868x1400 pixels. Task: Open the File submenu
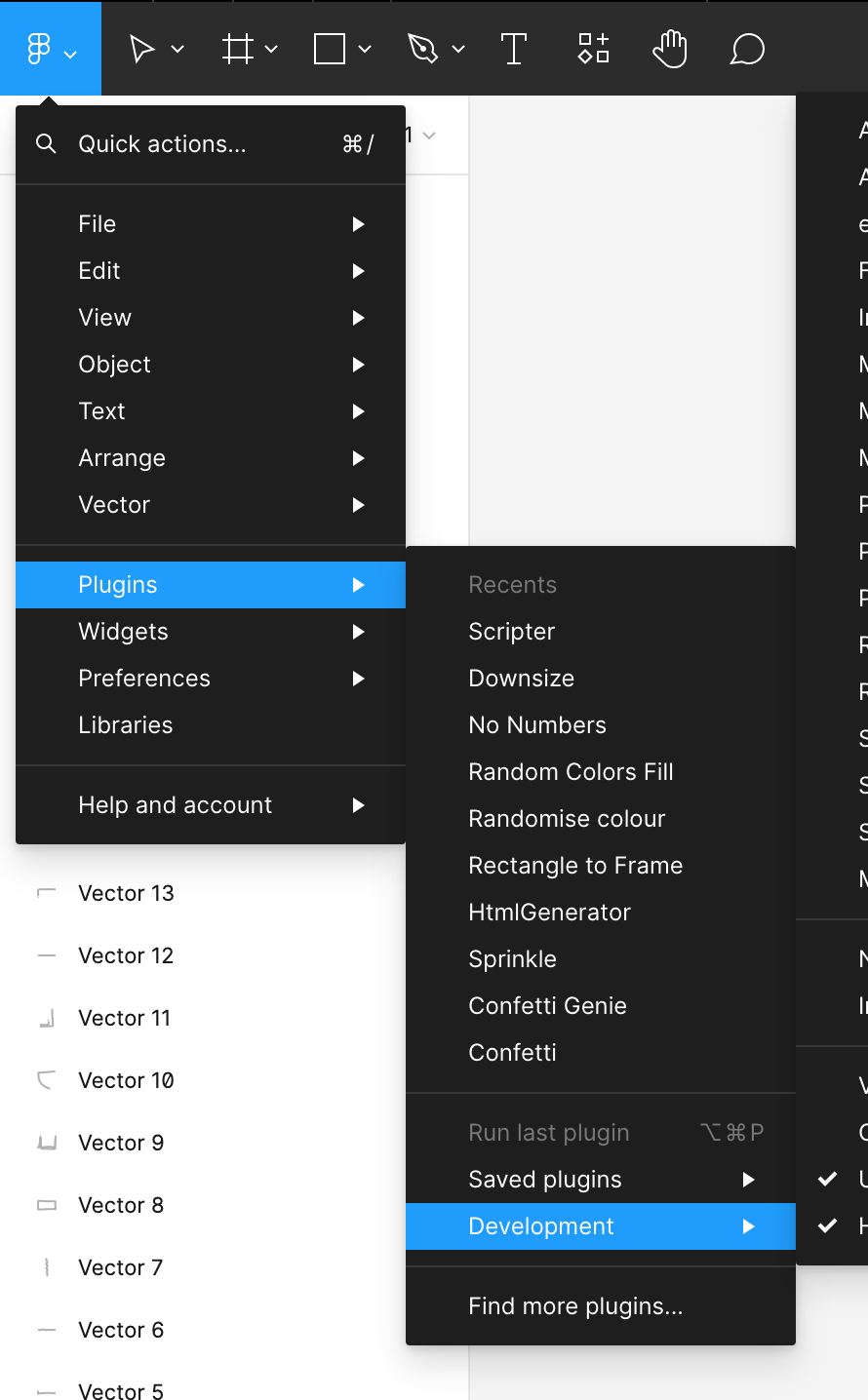tap(211, 224)
